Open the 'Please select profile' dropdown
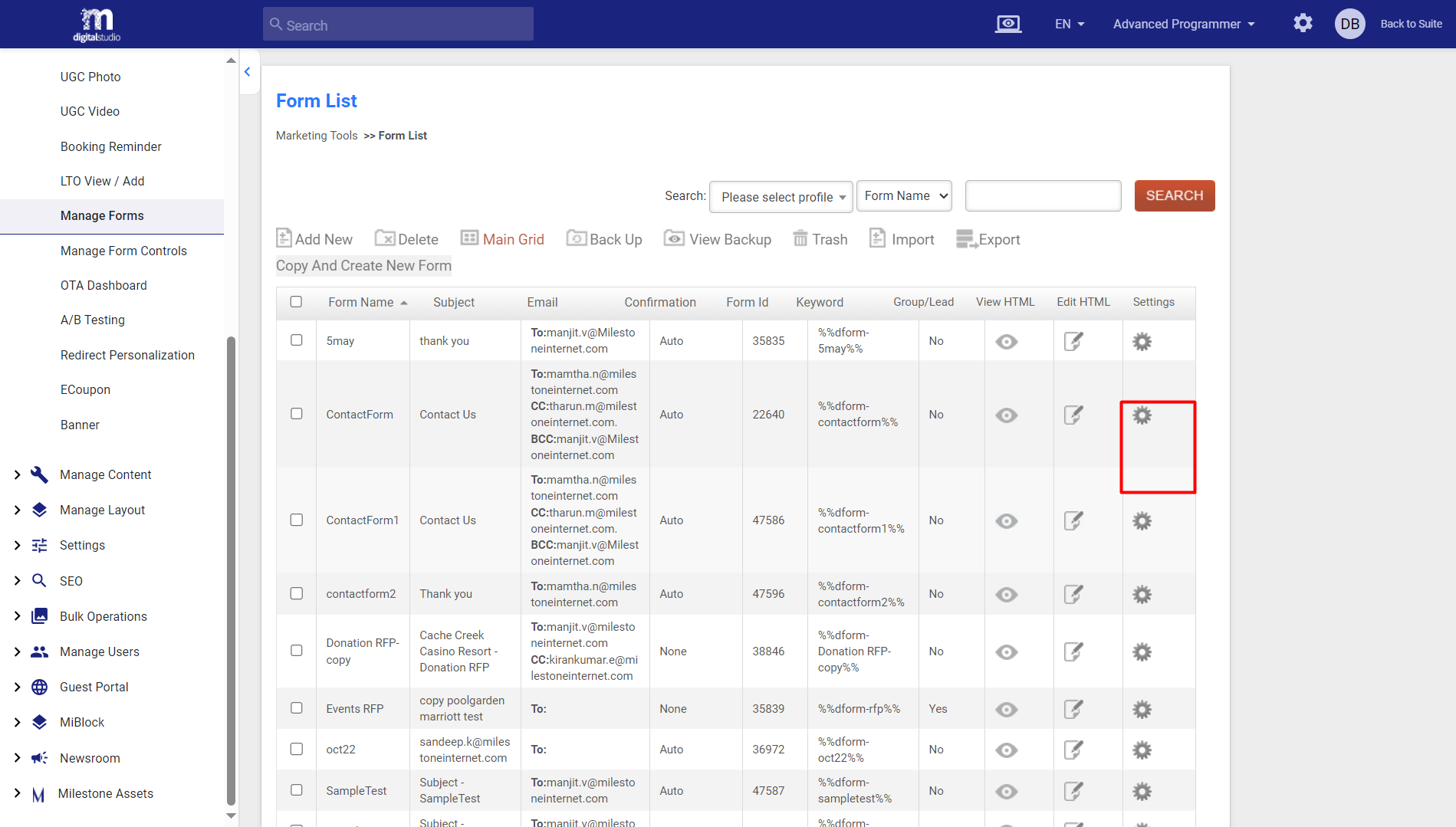Image resolution: width=1456 pixels, height=827 pixels. 781,197
